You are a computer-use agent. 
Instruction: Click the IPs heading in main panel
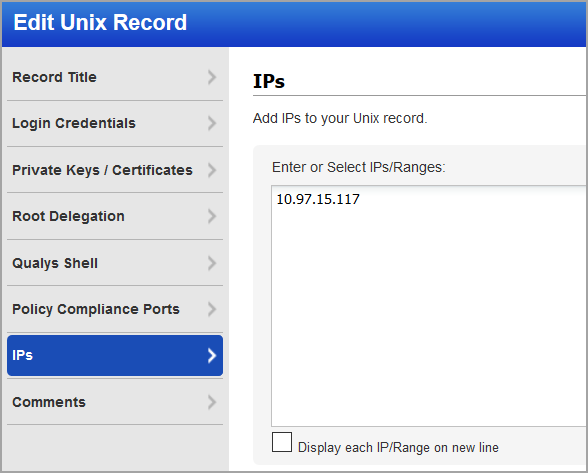coord(269,81)
